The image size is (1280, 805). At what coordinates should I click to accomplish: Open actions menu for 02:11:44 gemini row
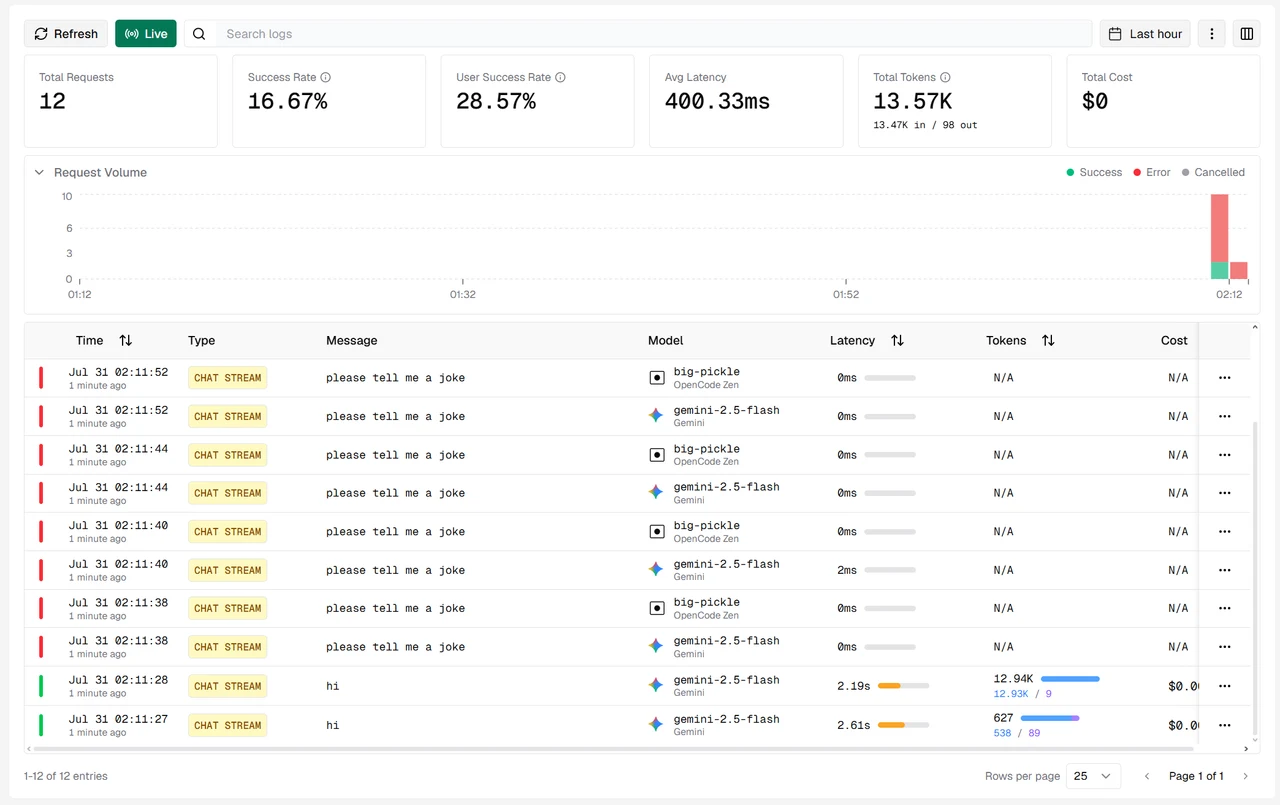[x=1224, y=493]
